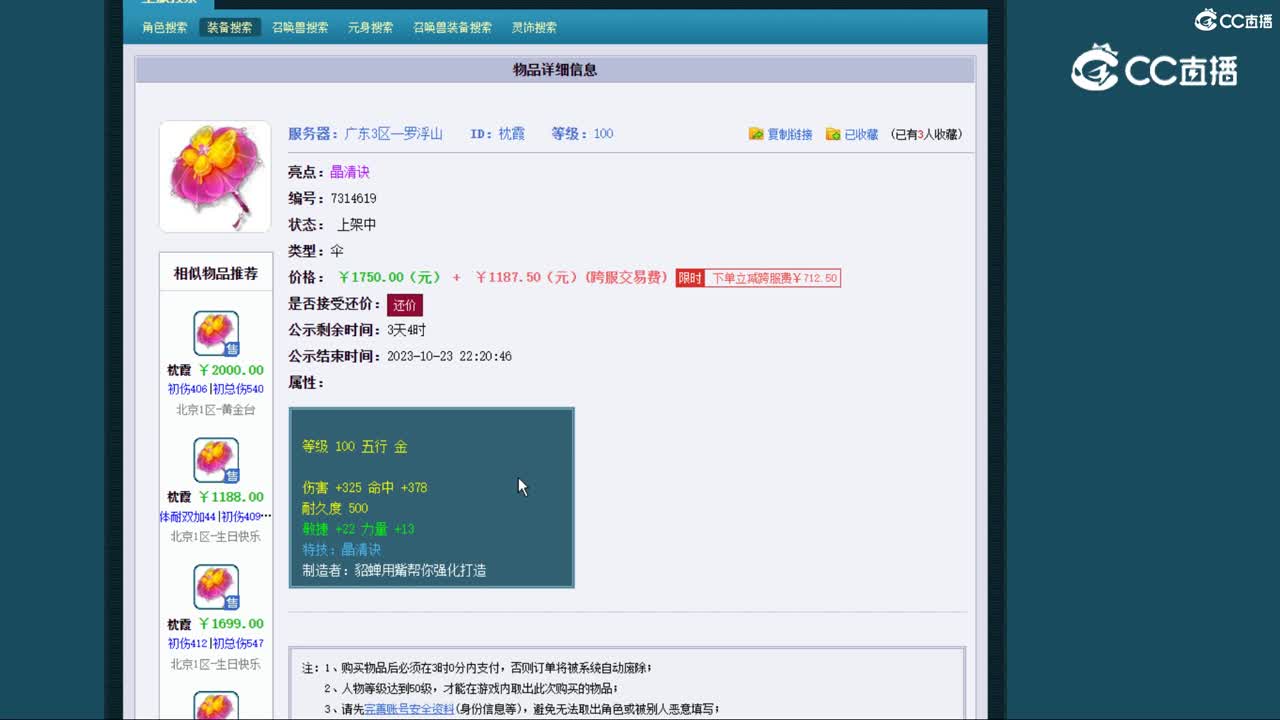Switch to the 召唤兽装备搜索 tab
The width and height of the screenshot is (1280, 720).
tap(453, 27)
